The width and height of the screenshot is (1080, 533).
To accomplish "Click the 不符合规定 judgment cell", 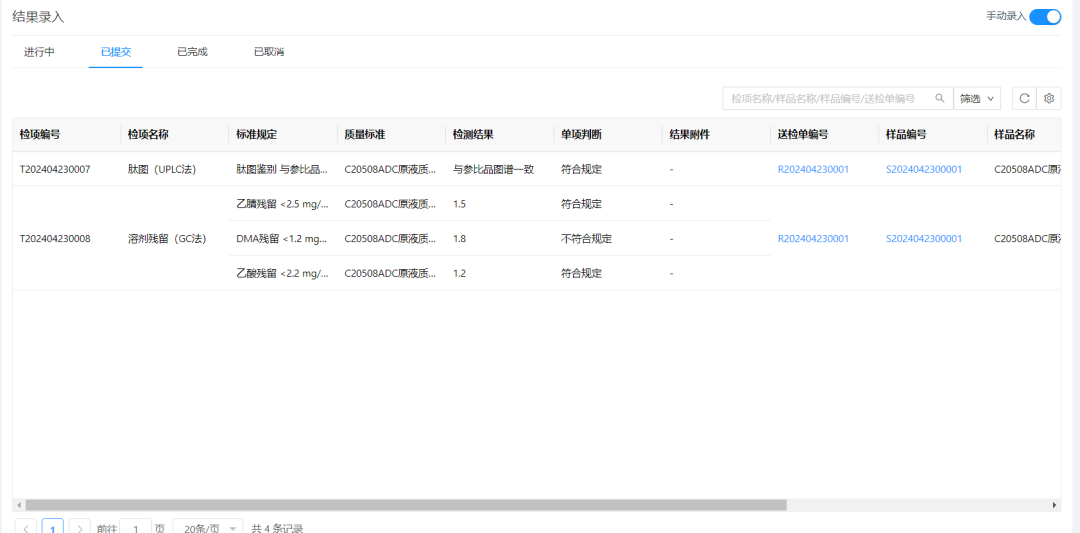I will 587,239.
